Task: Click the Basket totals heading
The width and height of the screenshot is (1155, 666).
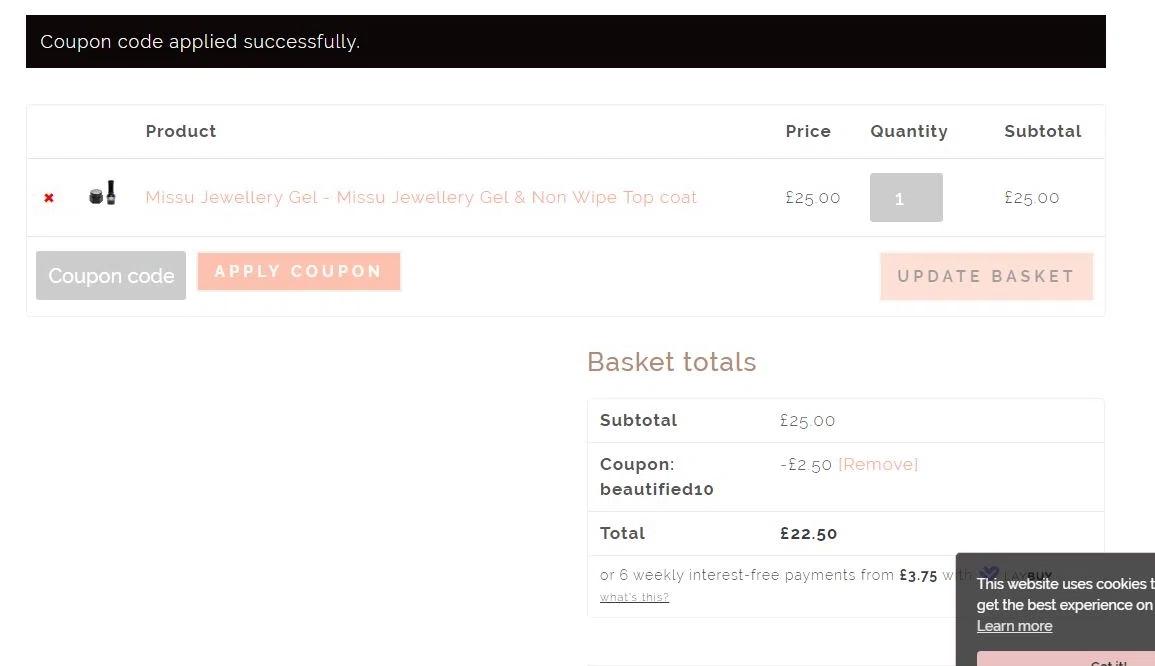Action: (x=671, y=362)
